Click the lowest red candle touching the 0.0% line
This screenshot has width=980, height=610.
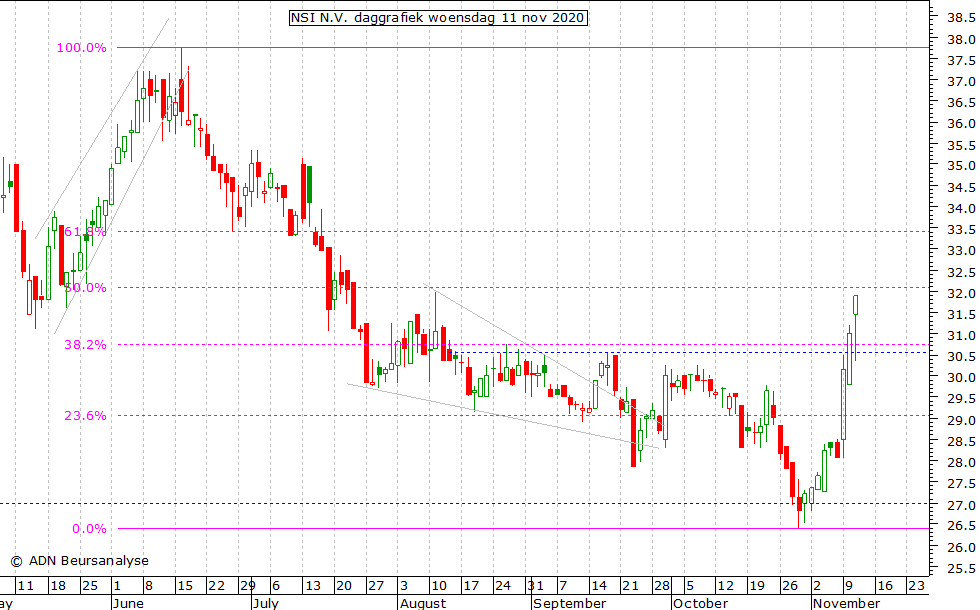point(798,506)
